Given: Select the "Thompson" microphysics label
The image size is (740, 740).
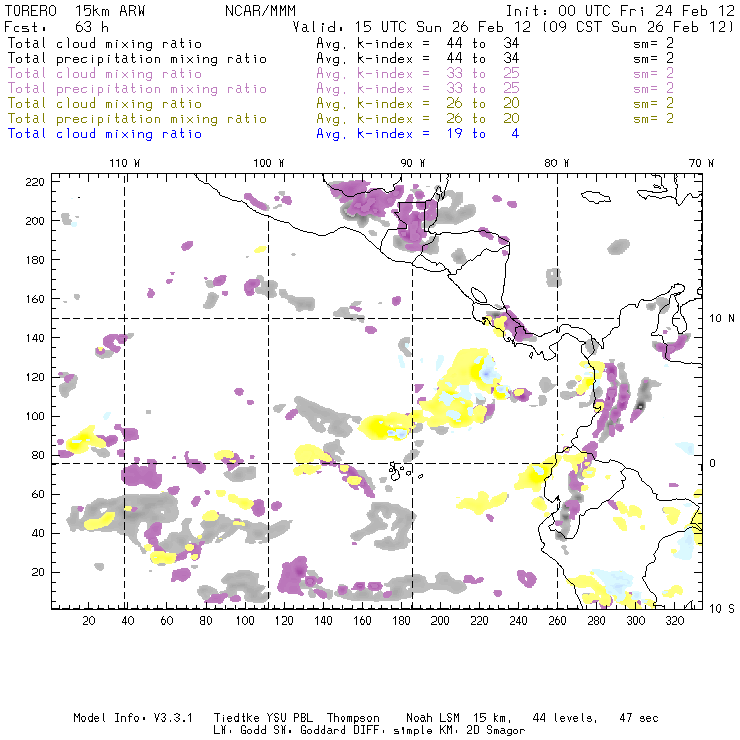Looking at the screenshot, I should (353, 718).
